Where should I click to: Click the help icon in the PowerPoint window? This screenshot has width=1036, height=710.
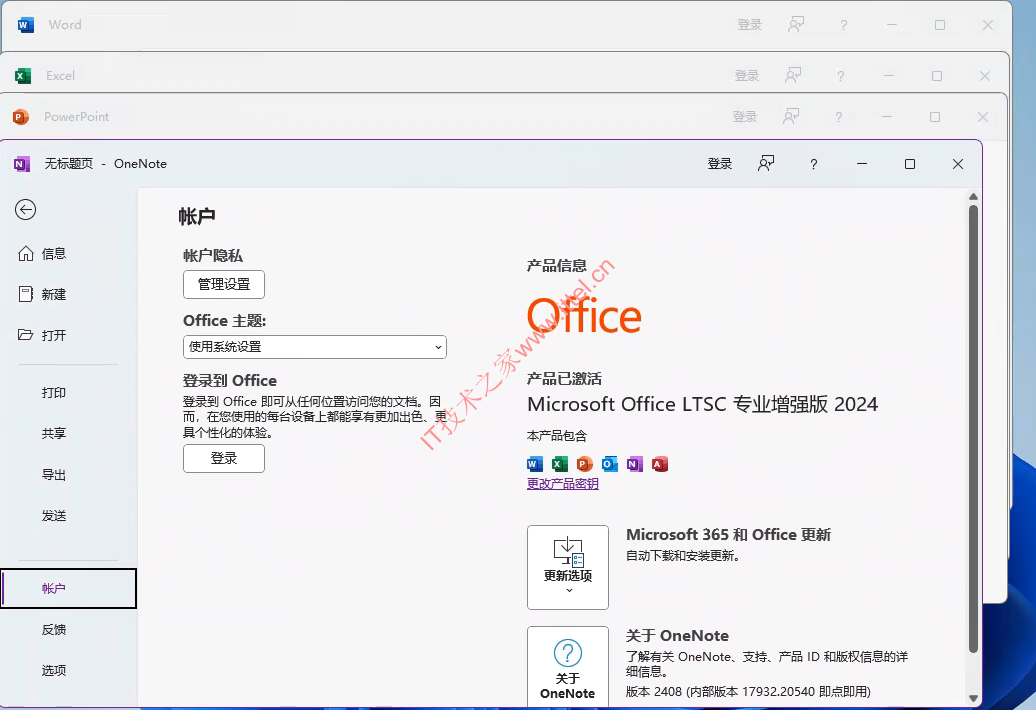pos(838,117)
